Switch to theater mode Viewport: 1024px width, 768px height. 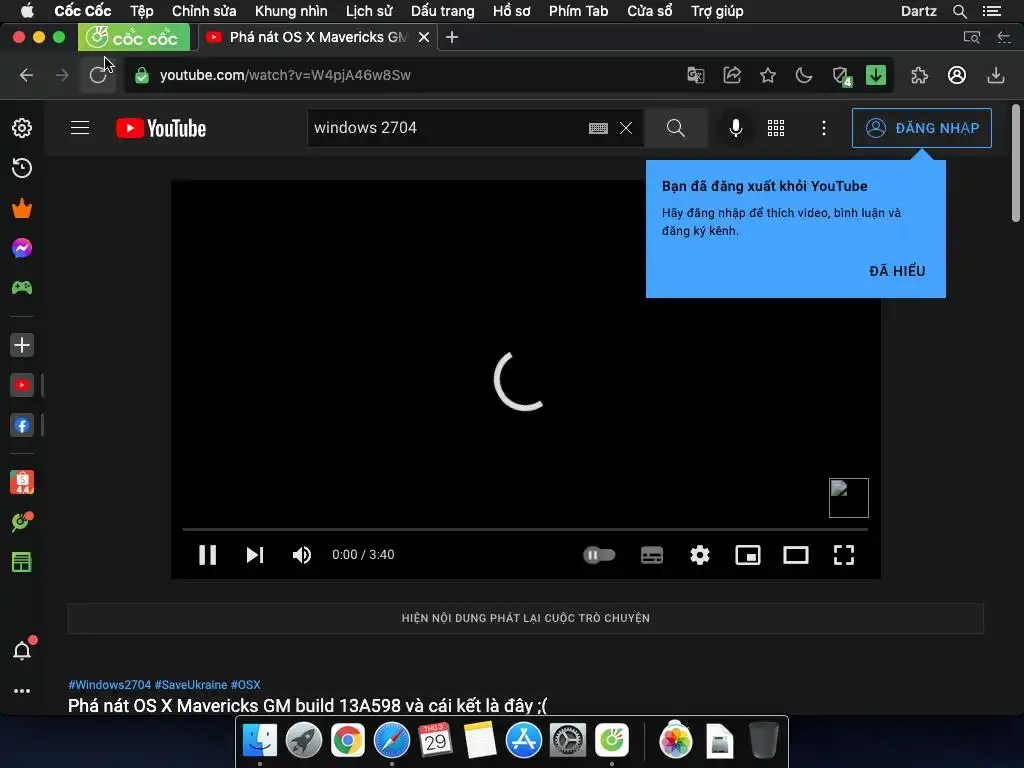tap(796, 555)
